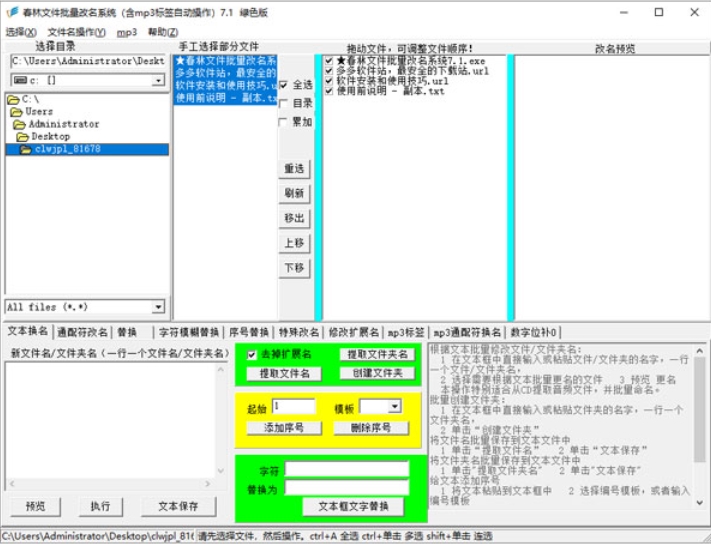Click the drive icon in drive selector
Screen dimensions: 711x544
(21, 80)
